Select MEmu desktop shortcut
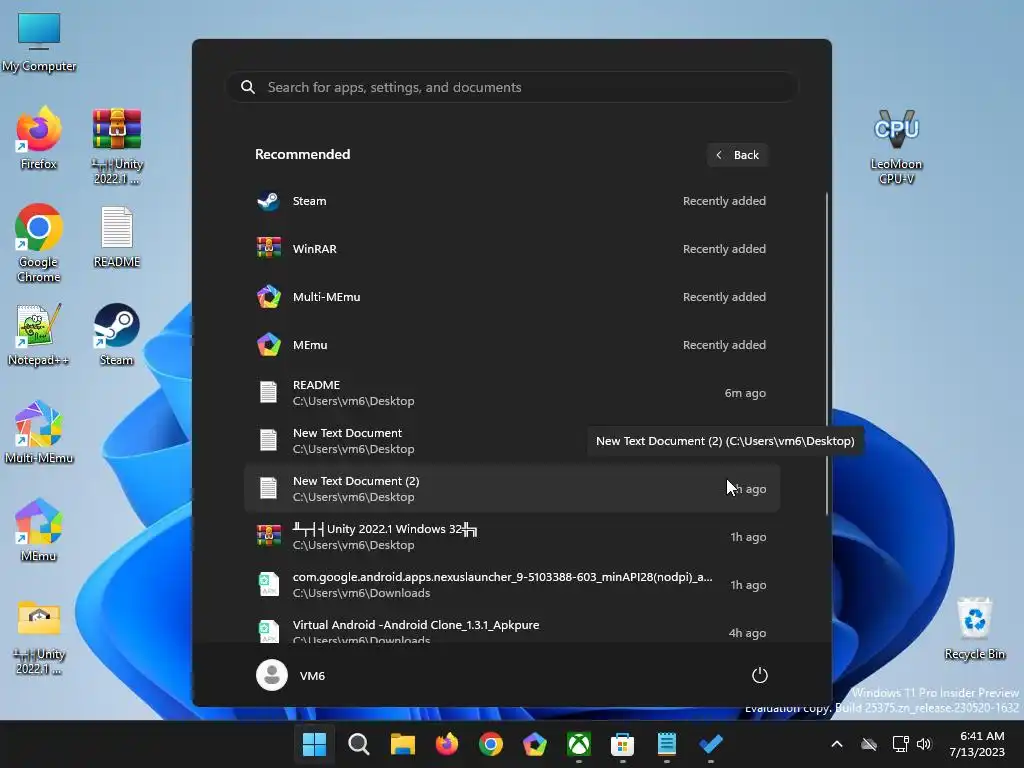The image size is (1024, 768). (39, 530)
